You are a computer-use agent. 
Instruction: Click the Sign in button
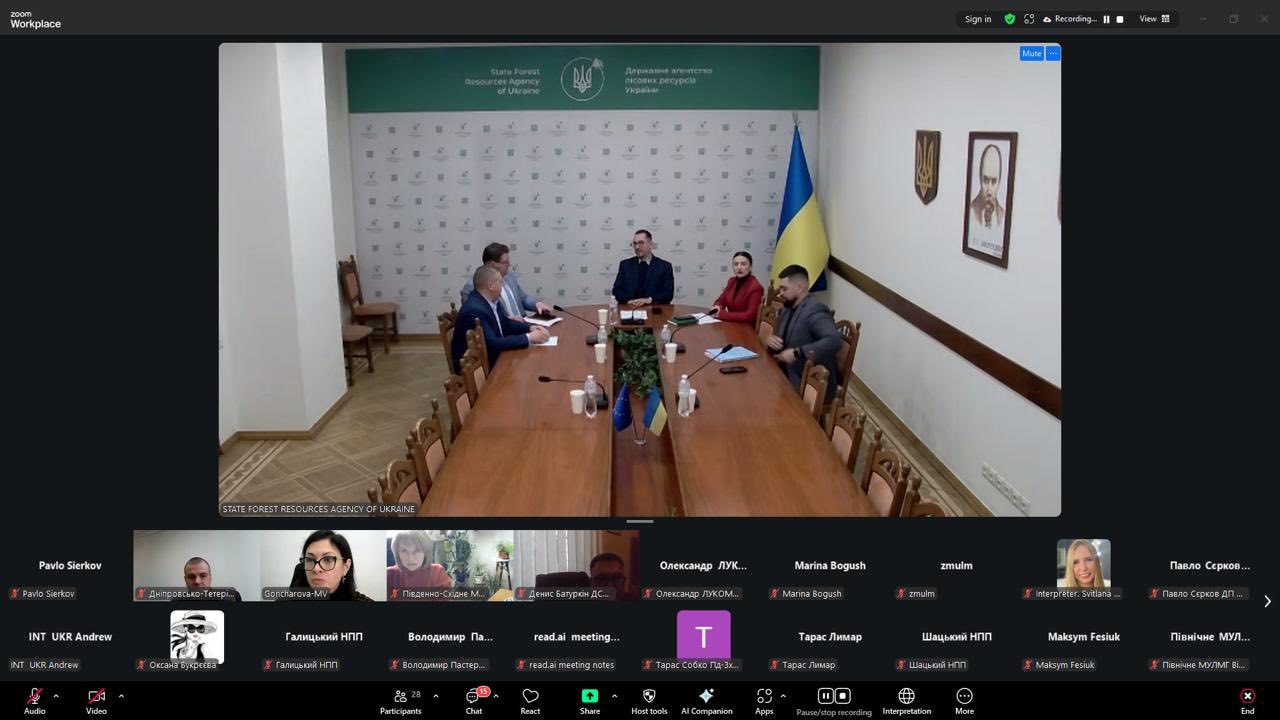(978, 19)
